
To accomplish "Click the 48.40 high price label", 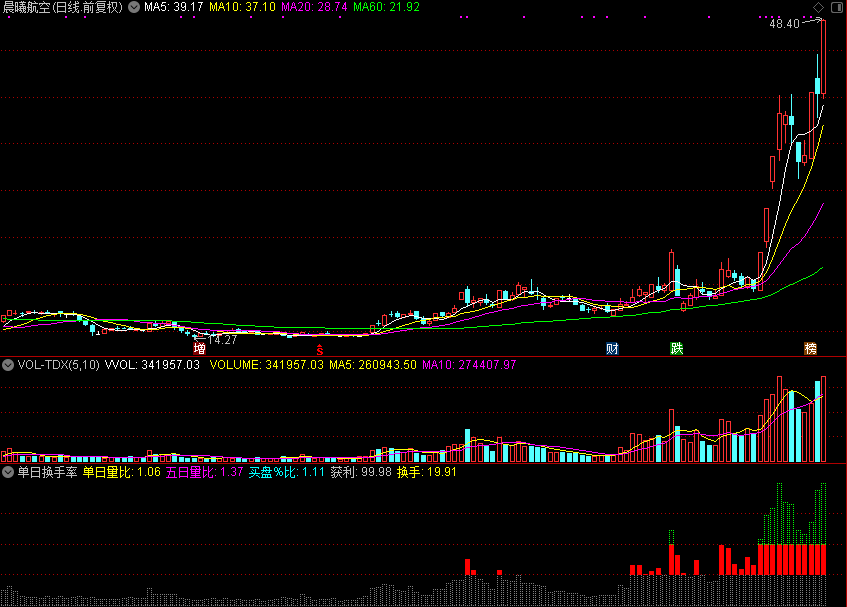I will click(784, 24).
